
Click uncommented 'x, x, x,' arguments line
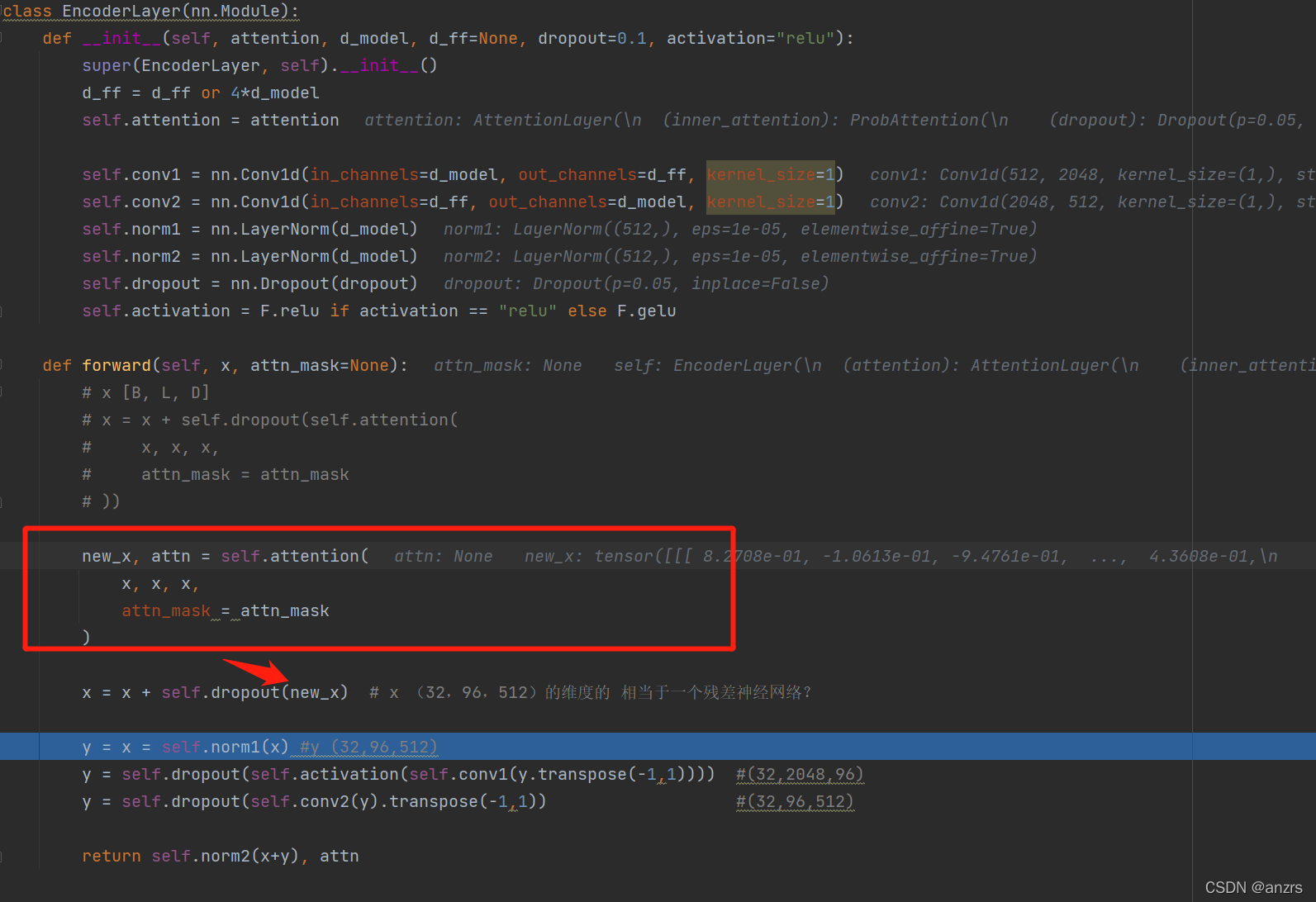point(161,584)
